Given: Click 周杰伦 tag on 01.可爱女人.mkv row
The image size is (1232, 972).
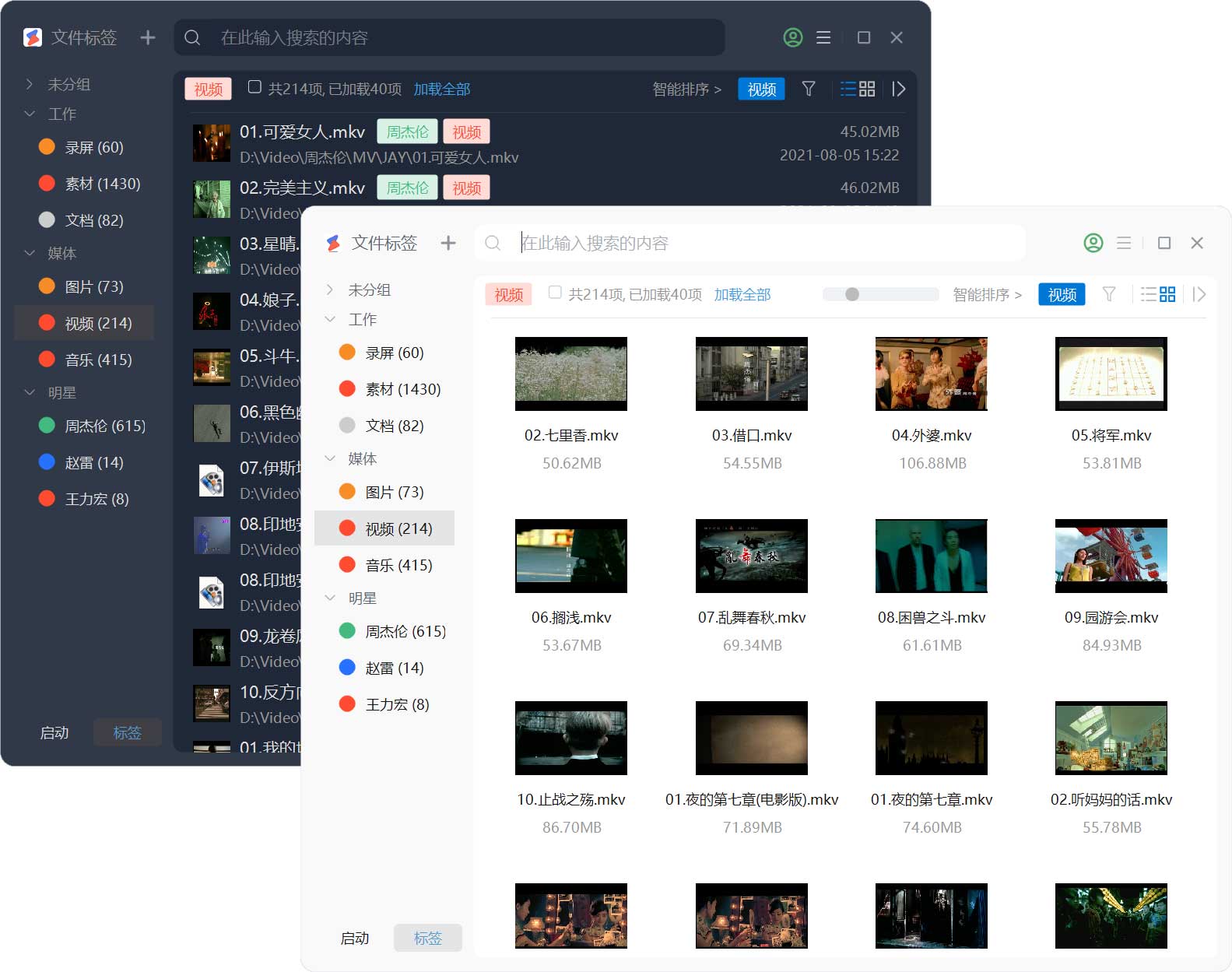Looking at the screenshot, I should point(407,132).
